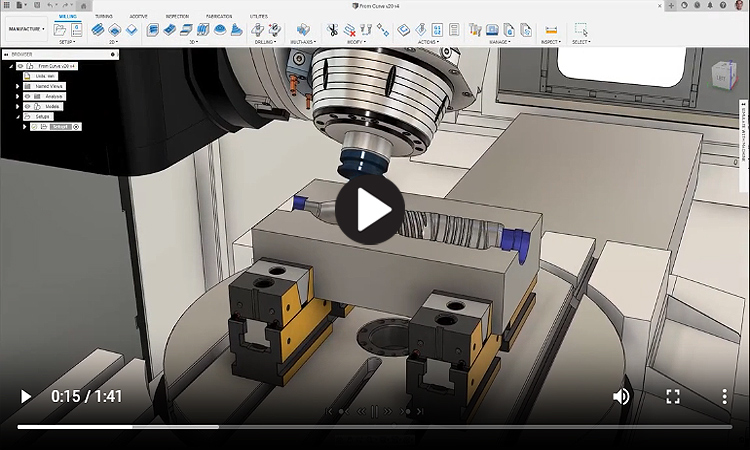Click the Select tool icon

(581, 30)
